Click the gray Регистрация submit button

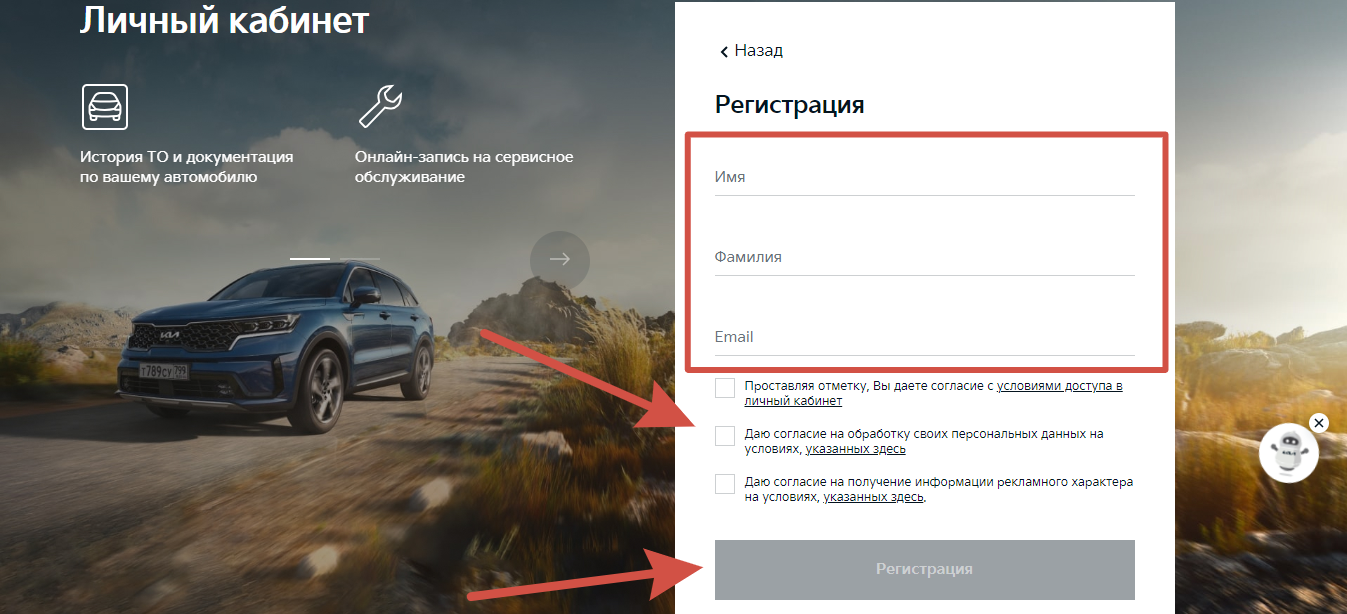tap(925, 569)
